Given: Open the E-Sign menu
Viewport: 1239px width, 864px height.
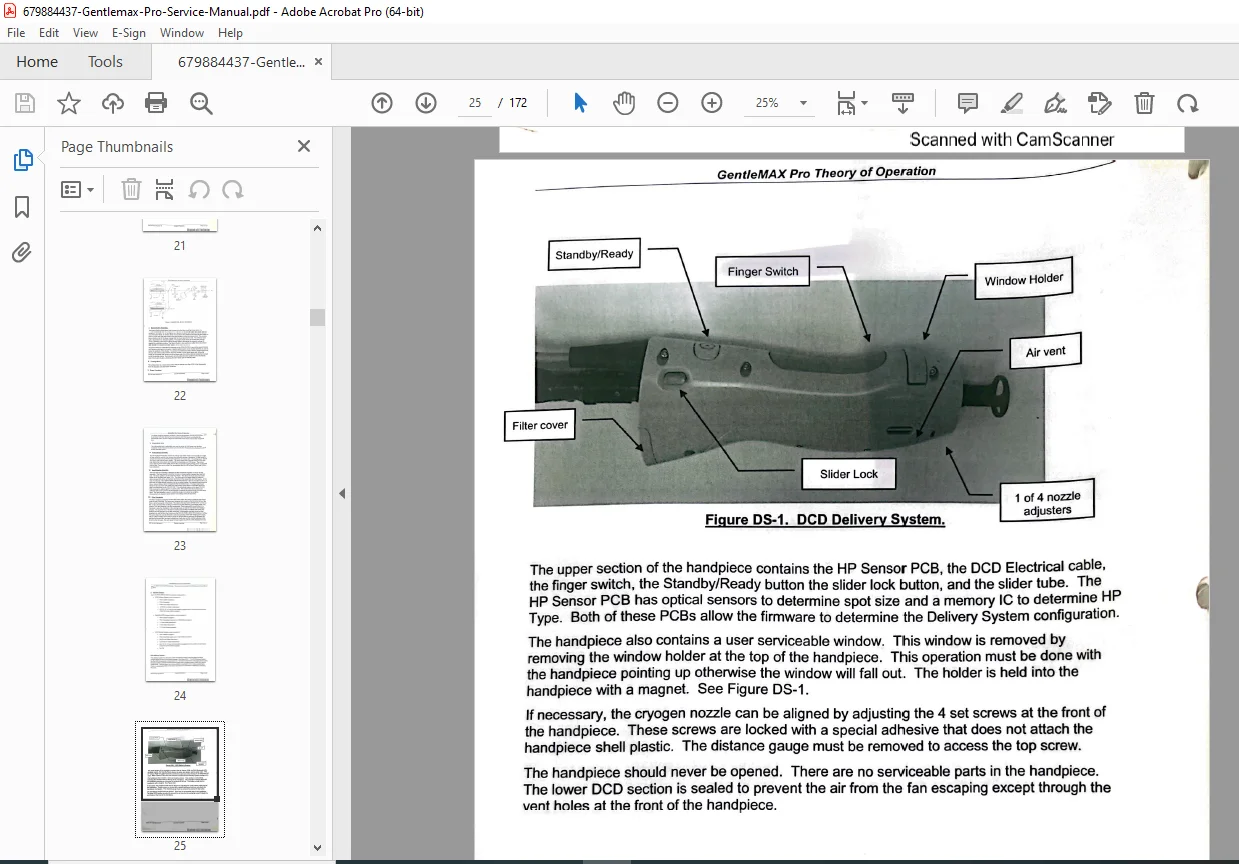Looking at the screenshot, I should pos(128,33).
